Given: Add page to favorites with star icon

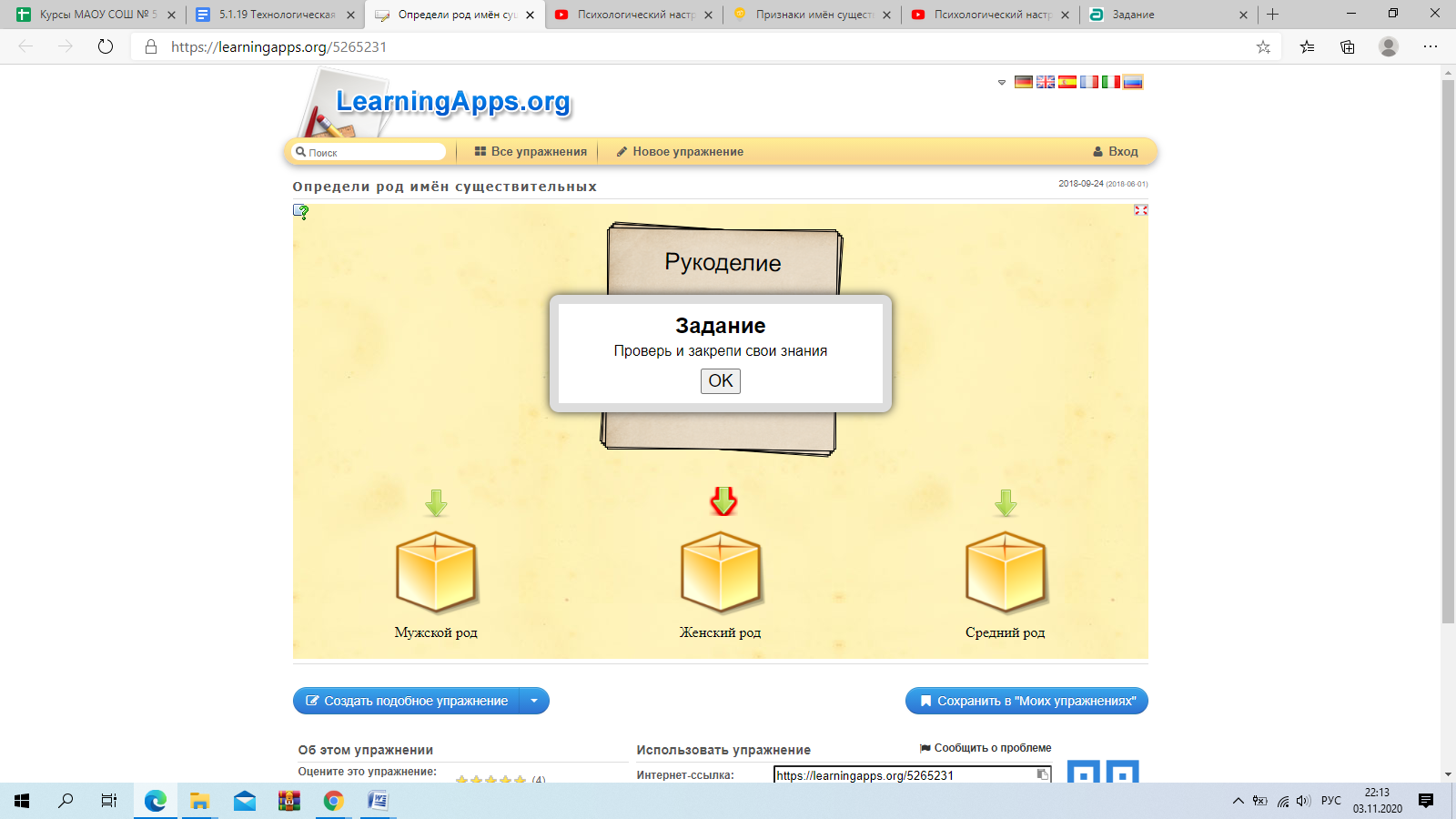Looking at the screenshot, I should [x=1263, y=47].
